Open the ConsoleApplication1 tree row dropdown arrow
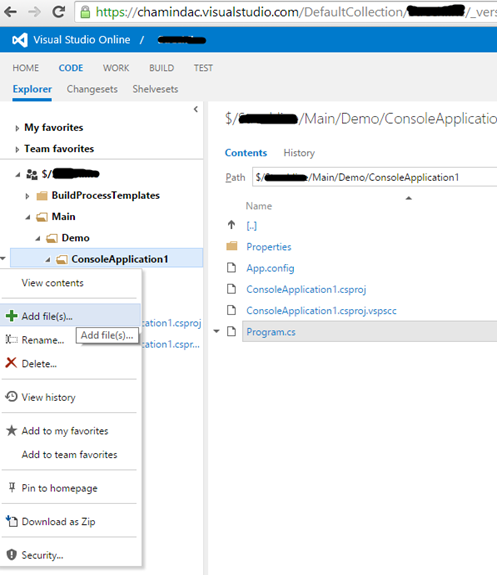The width and height of the screenshot is (497, 575). tap(3, 259)
